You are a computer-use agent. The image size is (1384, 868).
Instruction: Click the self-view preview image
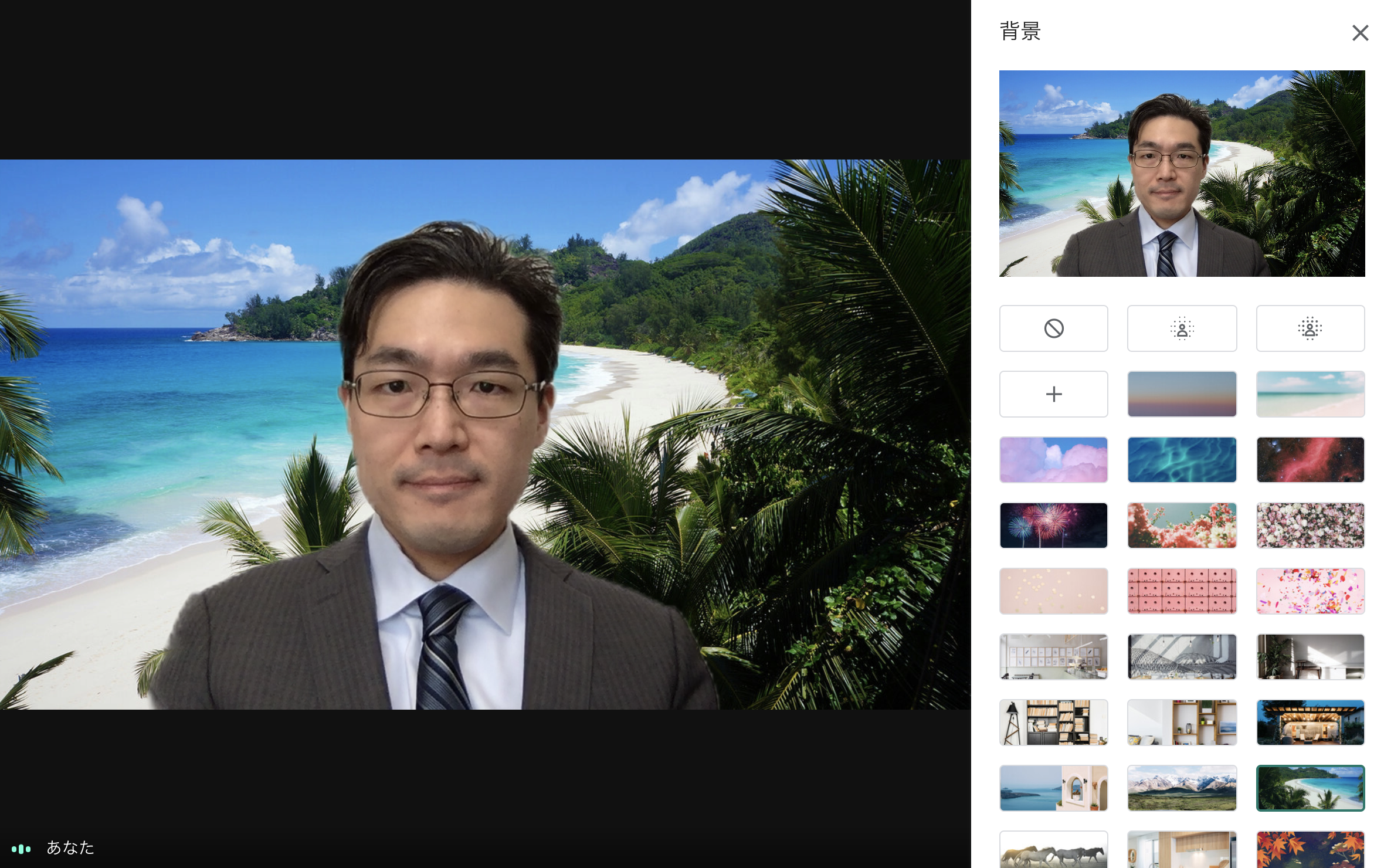coord(1182,173)
